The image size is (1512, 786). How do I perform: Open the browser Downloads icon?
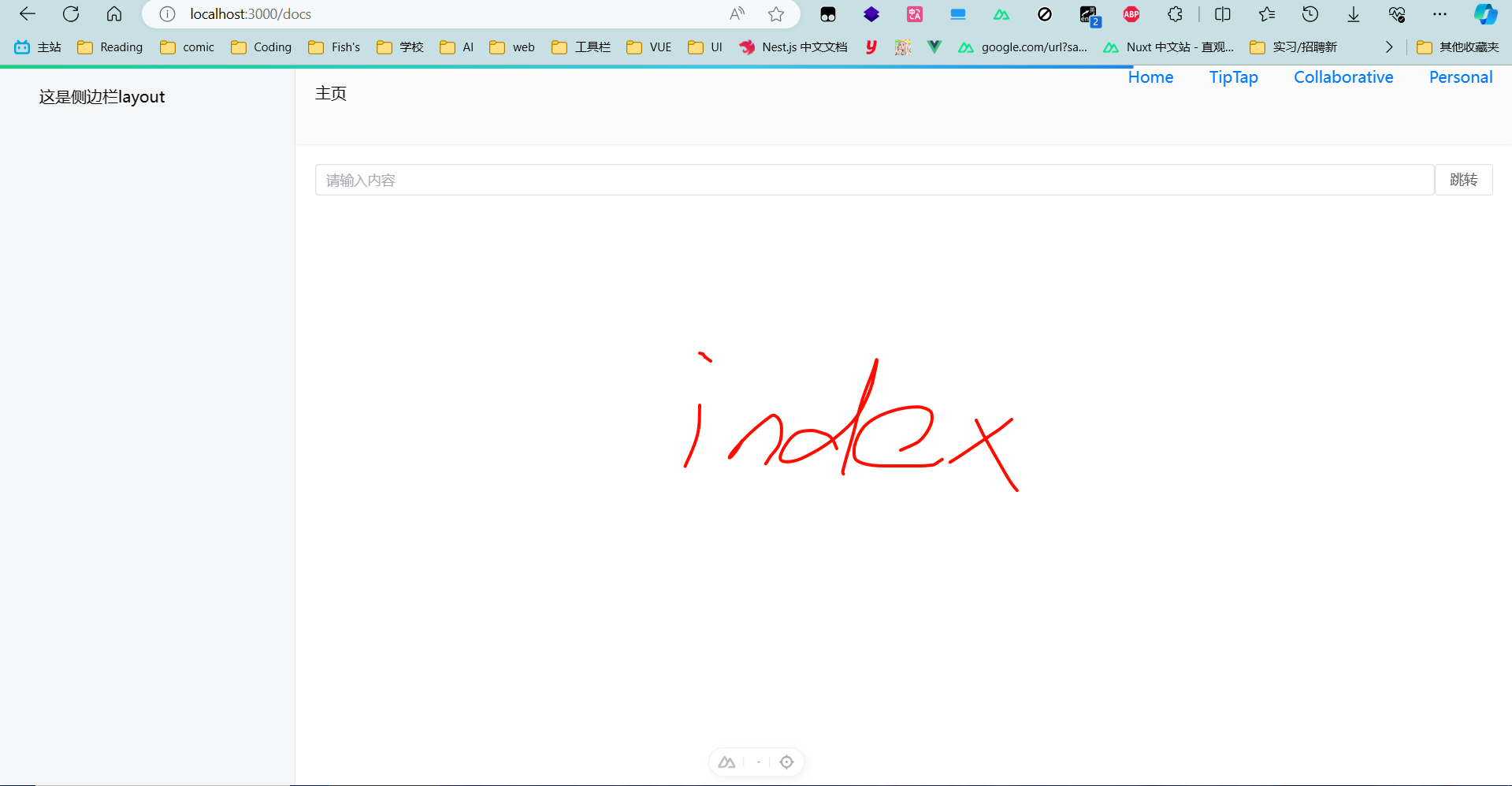point(1354,14)
